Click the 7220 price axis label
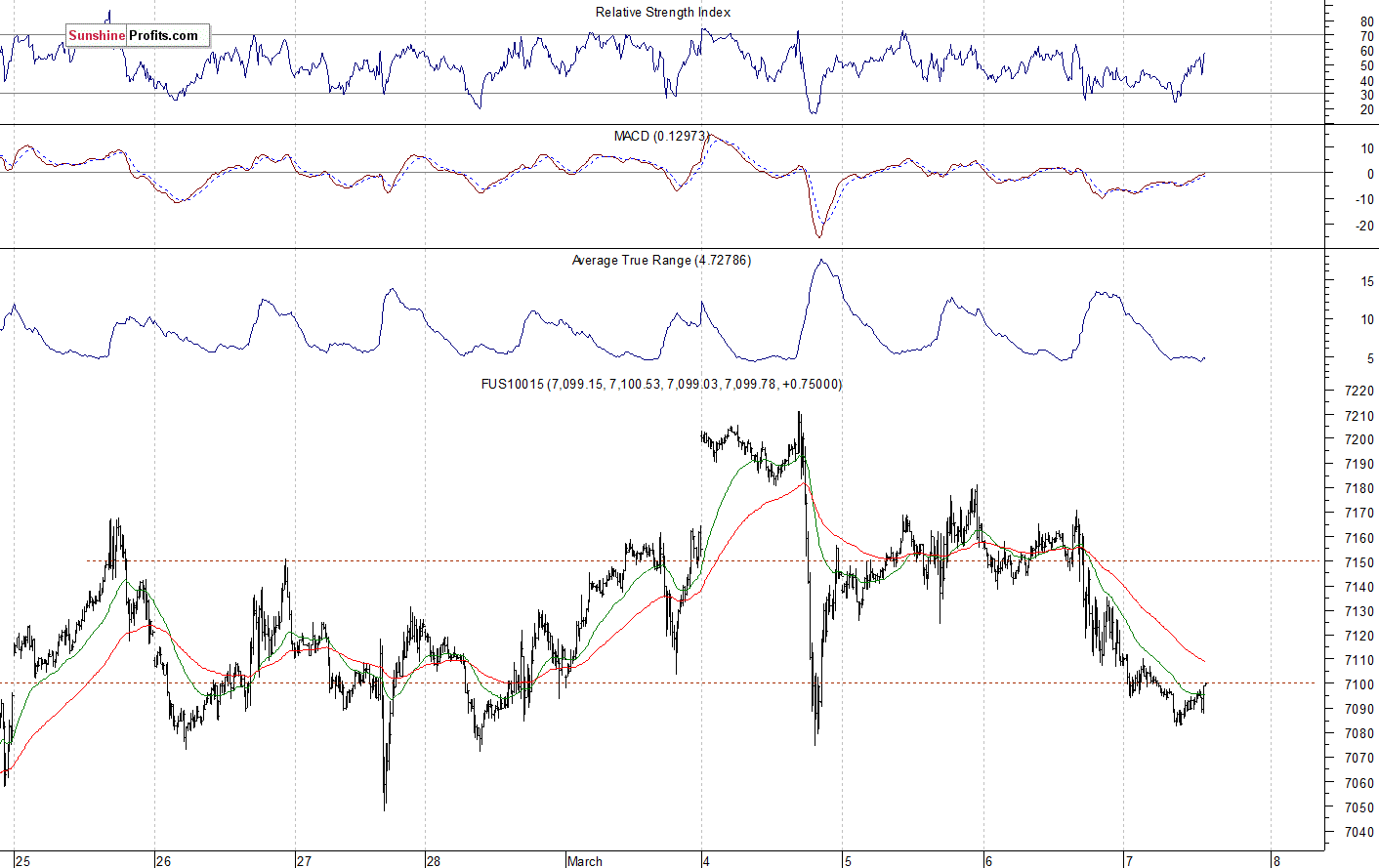Image resolution: width=1379 pixels, height=868 pixels. click(x=1359, y=391)
